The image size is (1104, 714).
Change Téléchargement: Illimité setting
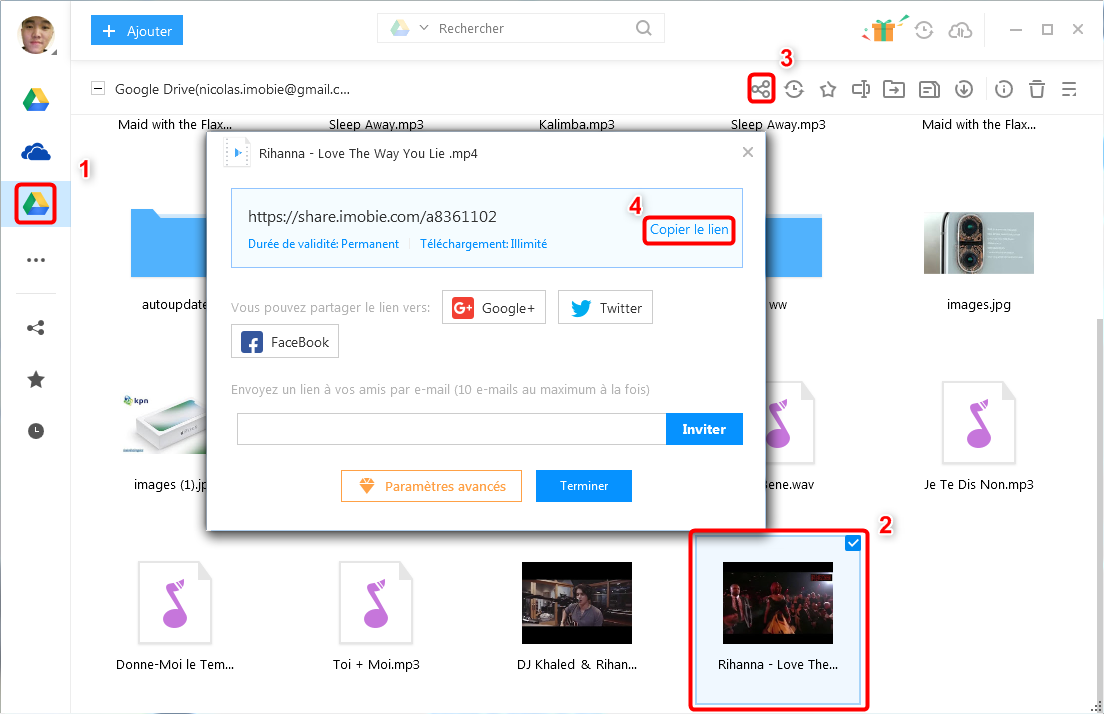click(x=484, y=244)
